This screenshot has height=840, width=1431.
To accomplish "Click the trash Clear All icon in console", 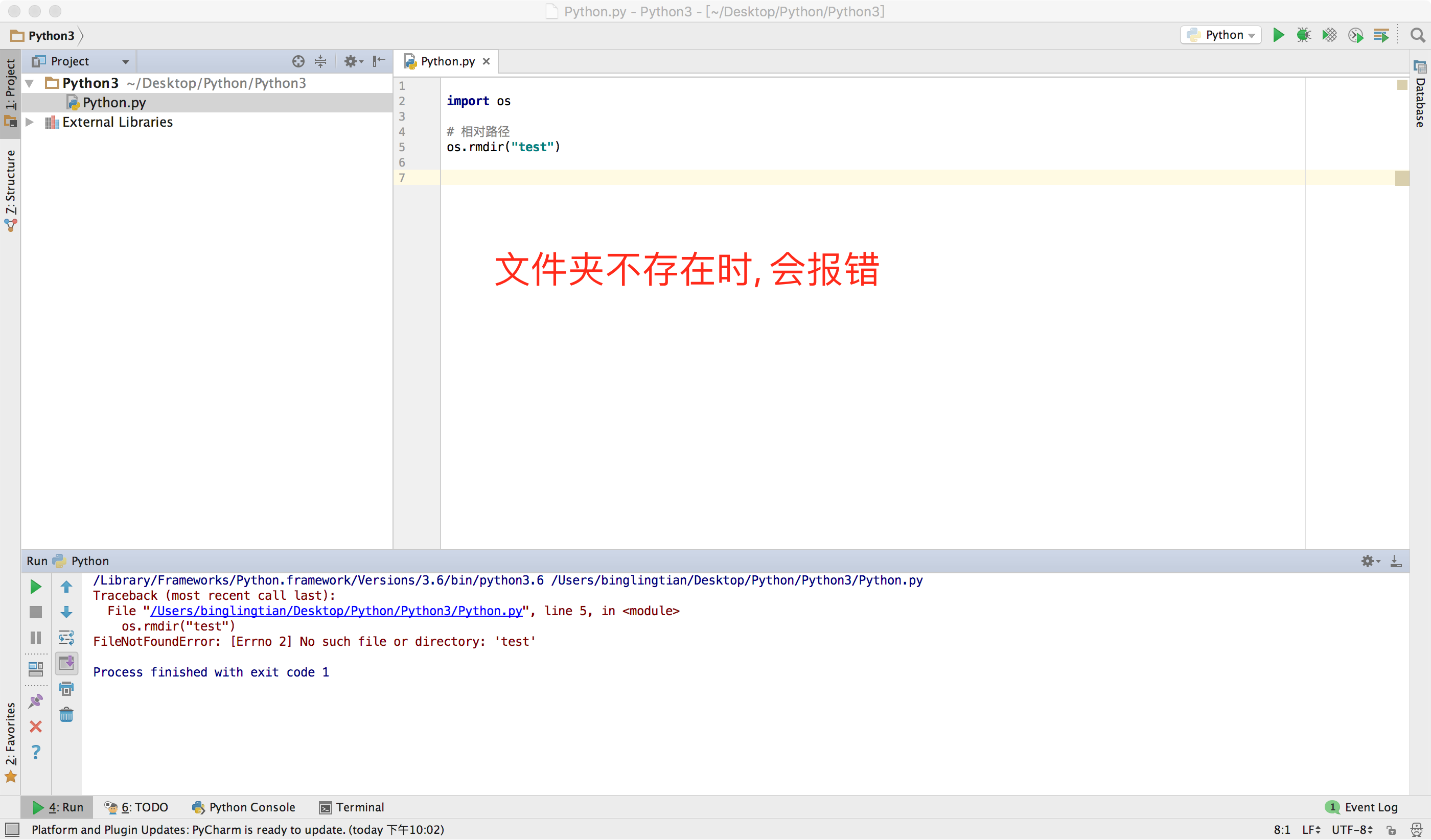I will pos(66,715).
